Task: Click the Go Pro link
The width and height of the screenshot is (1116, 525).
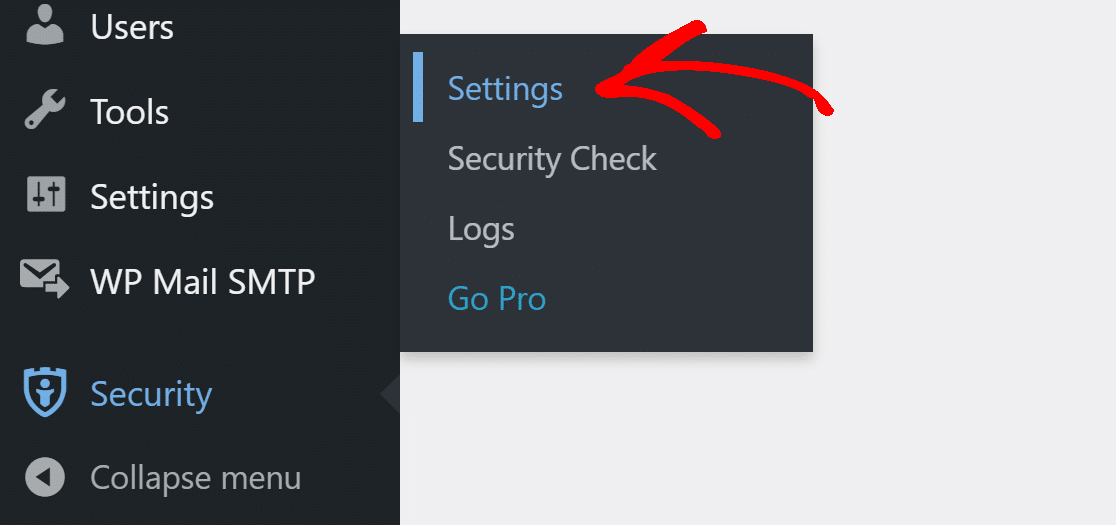Action: [x=497, y=299]
